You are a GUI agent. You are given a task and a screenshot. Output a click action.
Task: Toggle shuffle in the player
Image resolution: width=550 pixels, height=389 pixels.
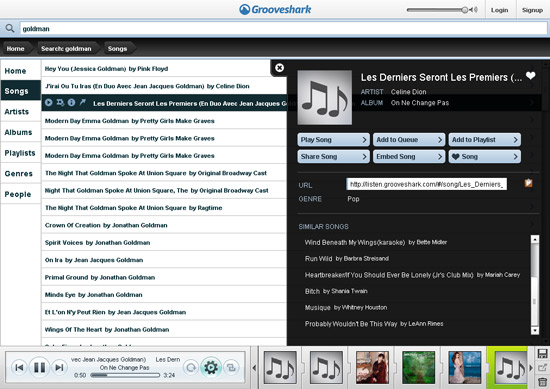click(x=231, y=367)
